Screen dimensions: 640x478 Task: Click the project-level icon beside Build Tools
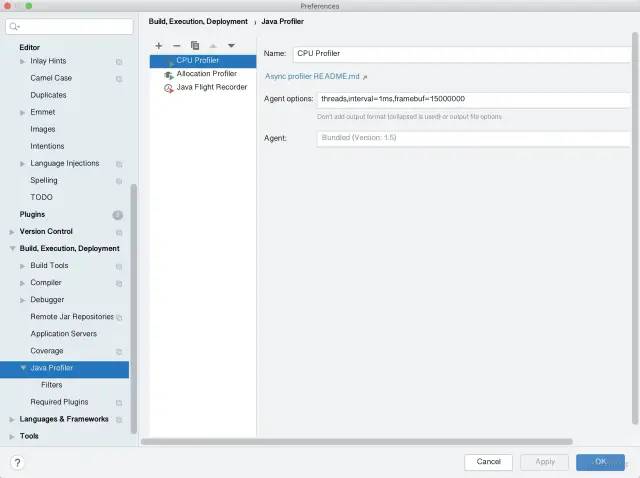119,267
